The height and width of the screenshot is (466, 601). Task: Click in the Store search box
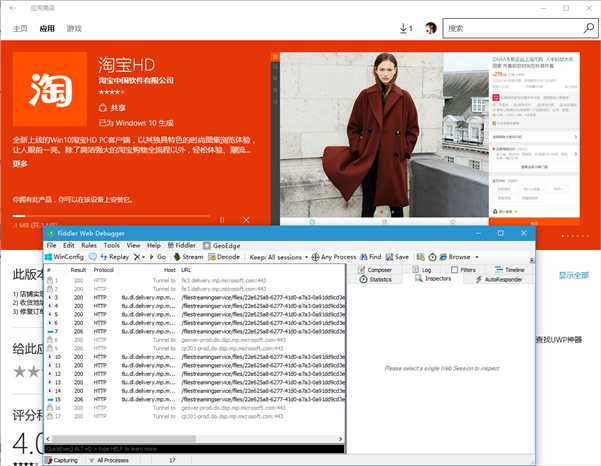click(x=514, y=28)
